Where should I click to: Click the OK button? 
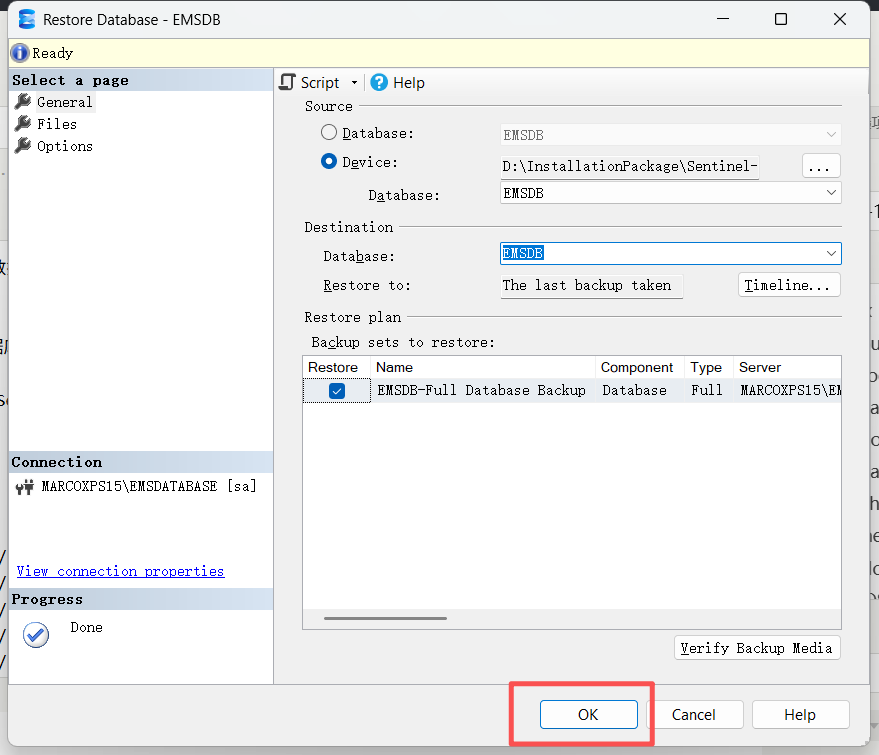click(x=588, y=714)
